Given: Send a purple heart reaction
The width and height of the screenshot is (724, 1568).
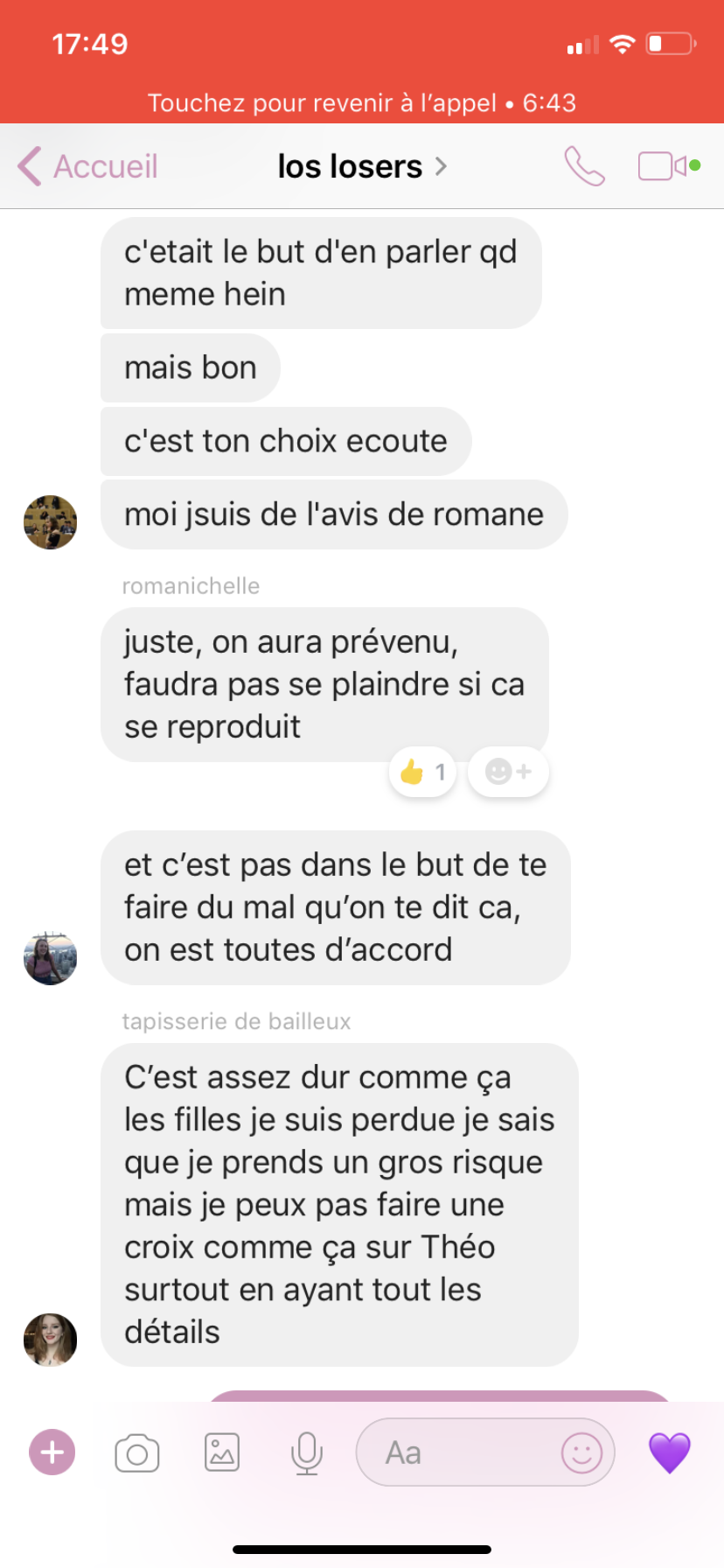Looking at the screenshot, I should pos(670,1452).
